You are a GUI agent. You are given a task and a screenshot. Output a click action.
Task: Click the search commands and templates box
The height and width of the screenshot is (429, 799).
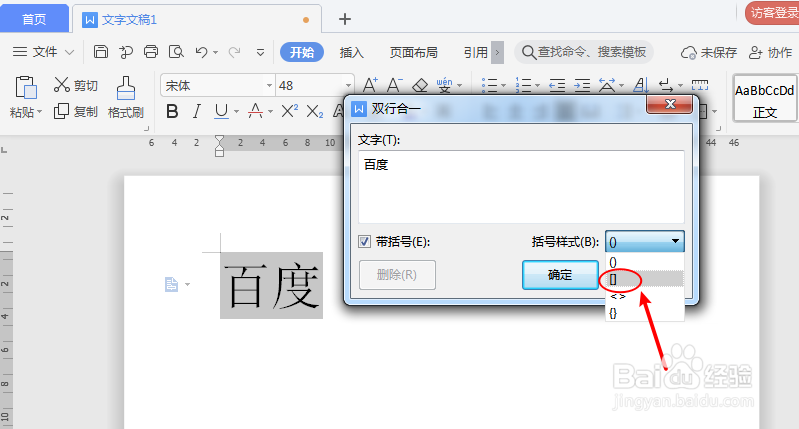584,52
